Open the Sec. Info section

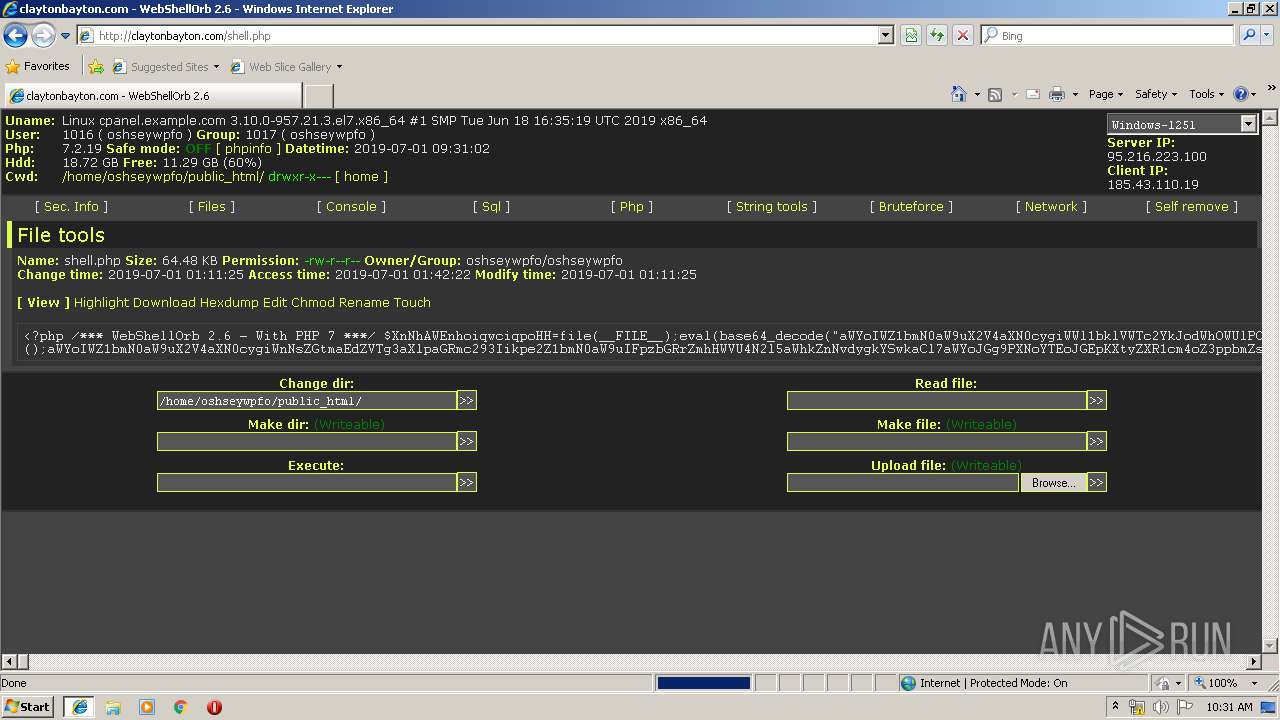71,206
